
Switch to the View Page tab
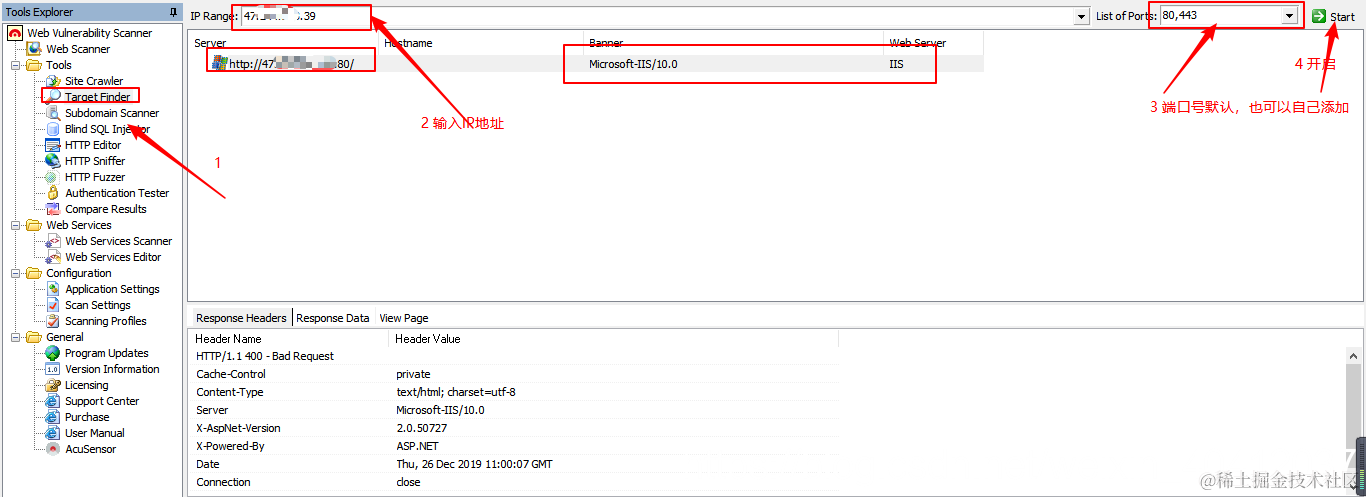point(404,318)
